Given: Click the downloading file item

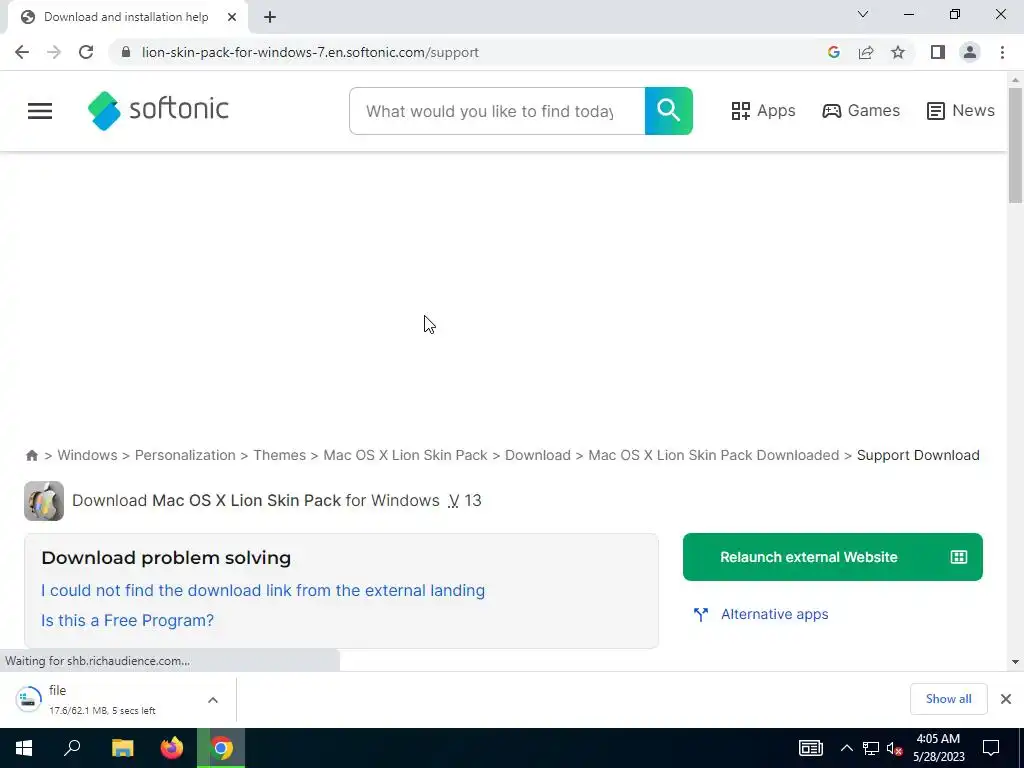Looking at the screenshot, I should point(104,700).
